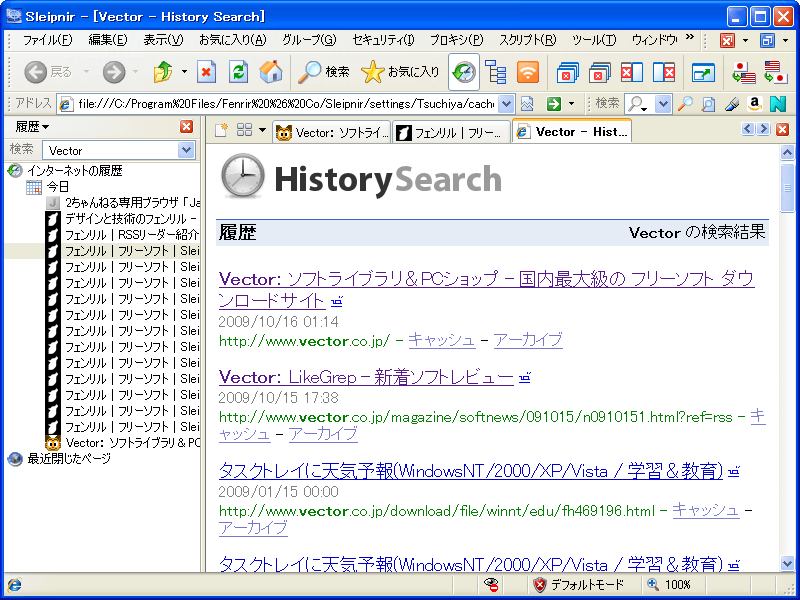Close tabs to the left icon

[x=632, y=72]
